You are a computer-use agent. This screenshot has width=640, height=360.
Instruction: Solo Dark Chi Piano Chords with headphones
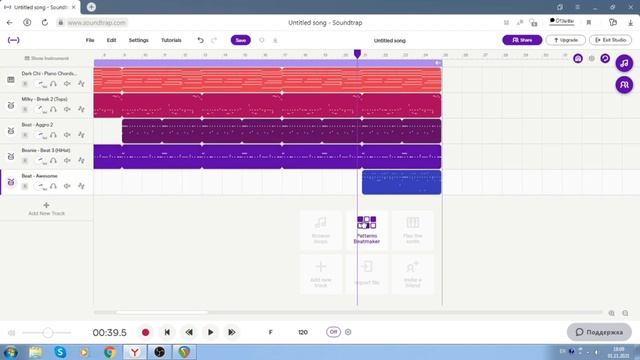[53, 84]
